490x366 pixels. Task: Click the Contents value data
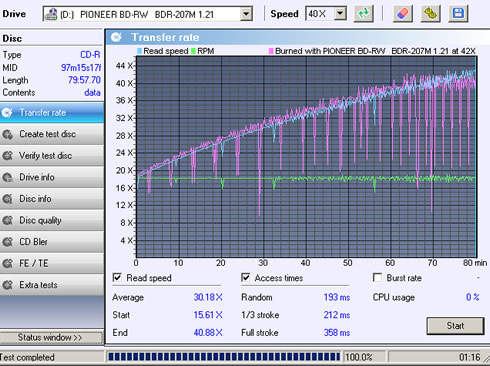click(x=92, y=92)
